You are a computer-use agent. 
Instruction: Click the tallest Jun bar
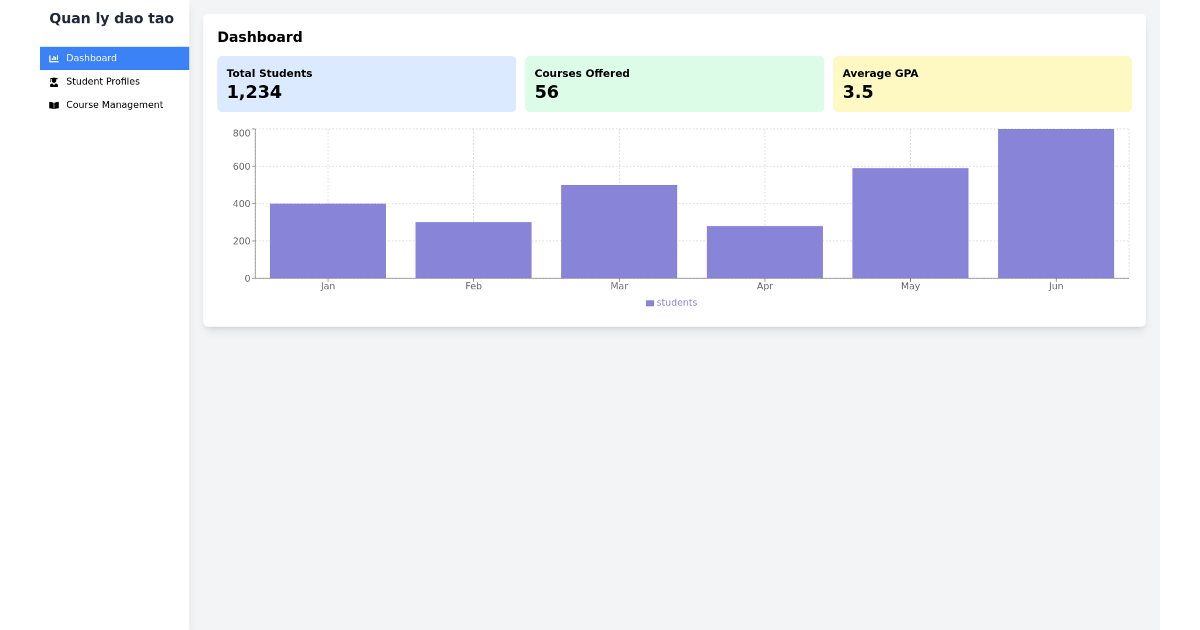tap(1056, 200)
